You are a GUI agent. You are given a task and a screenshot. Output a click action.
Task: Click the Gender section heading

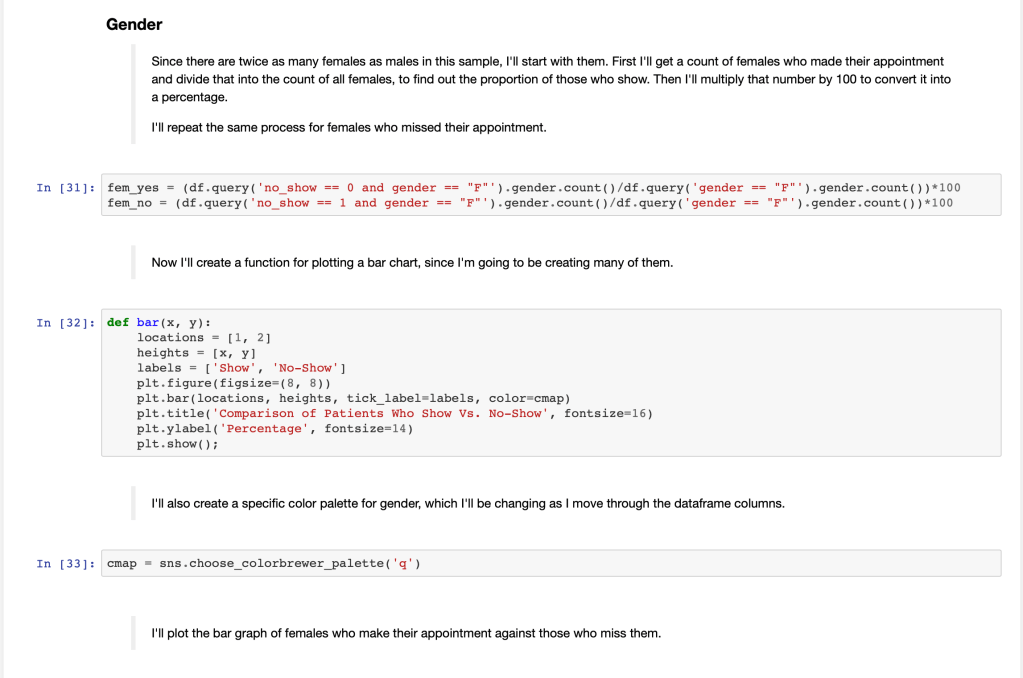tap(134, 24)
